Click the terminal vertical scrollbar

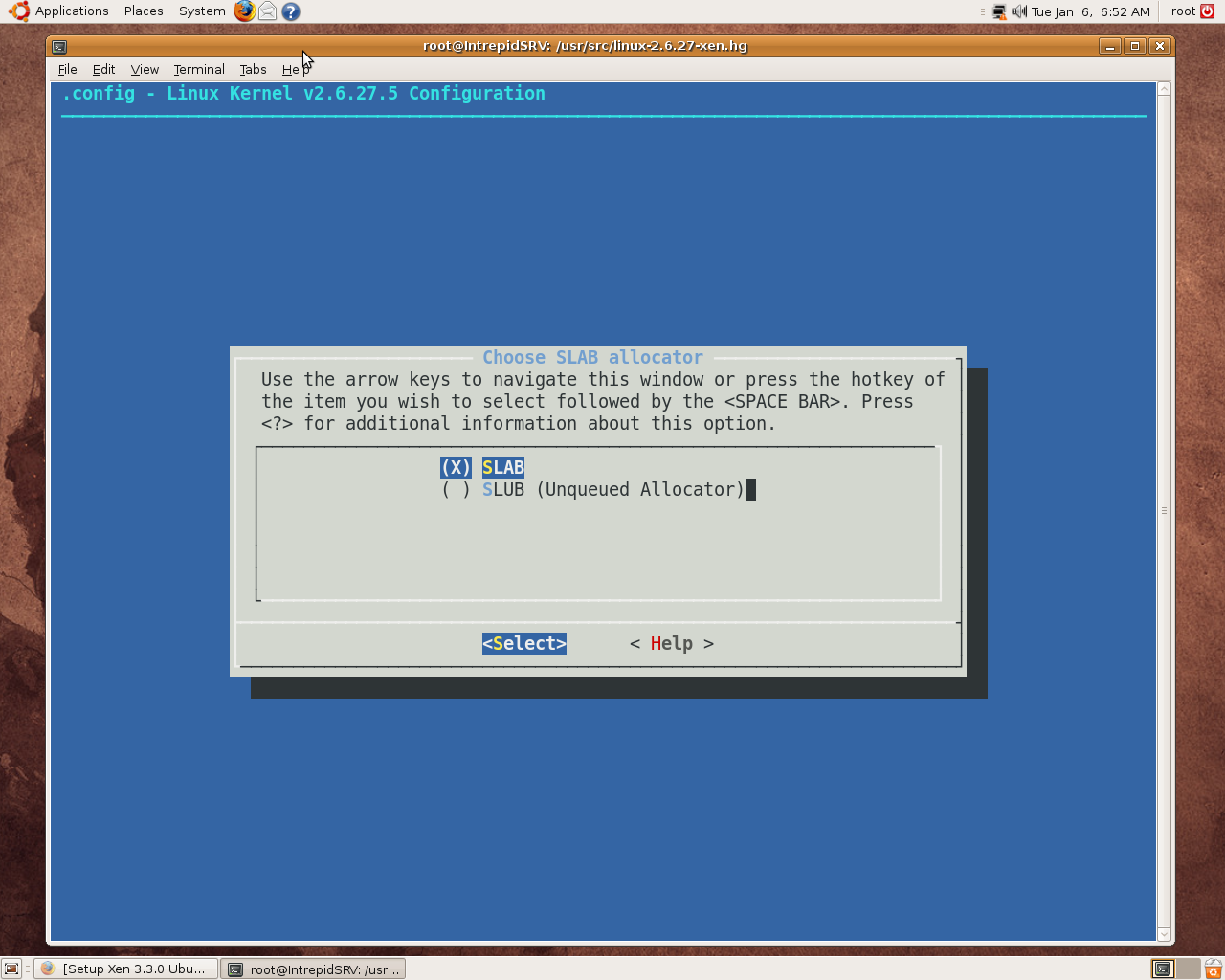(x=1164, y=511)
